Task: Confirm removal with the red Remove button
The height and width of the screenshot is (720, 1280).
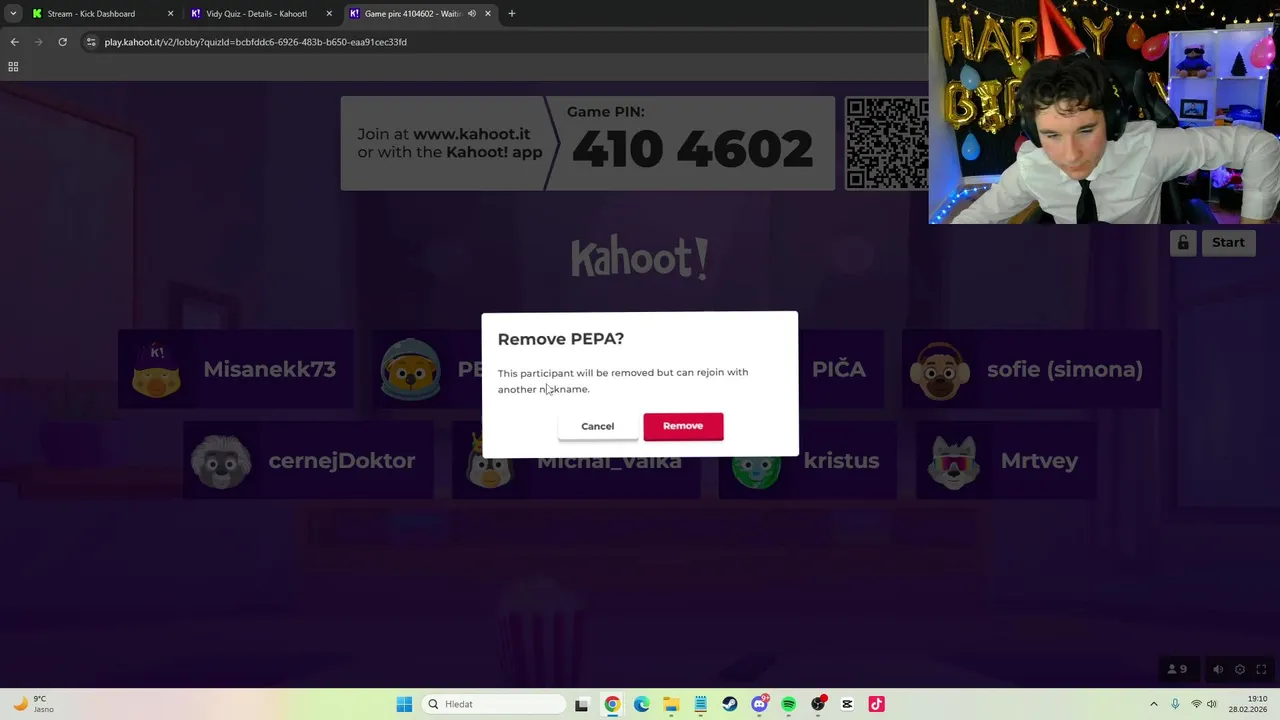Action: tap(683, 426)
